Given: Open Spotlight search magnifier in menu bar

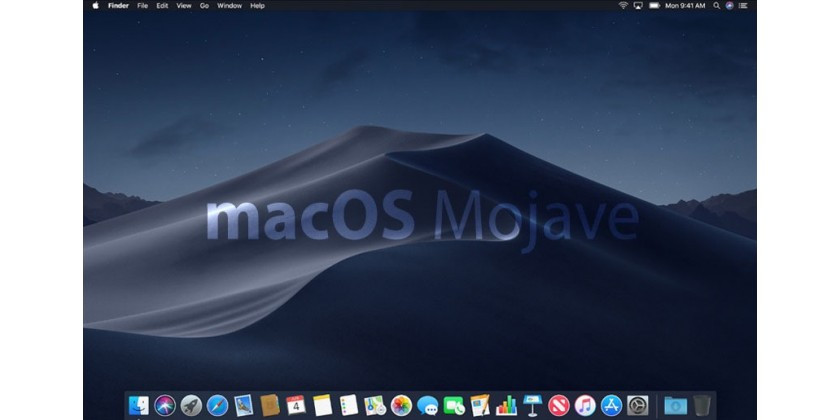Looking at the screenshot, I should [x=716, y=5].
